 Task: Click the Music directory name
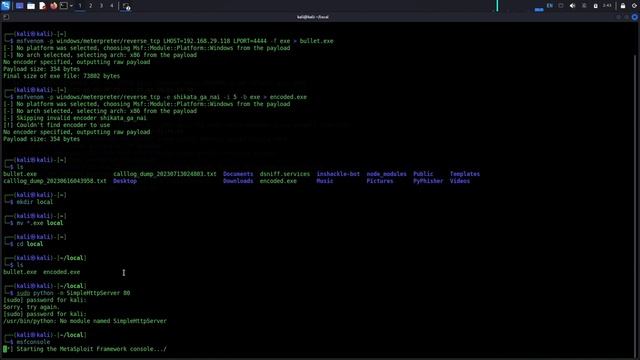click(325, 181)
